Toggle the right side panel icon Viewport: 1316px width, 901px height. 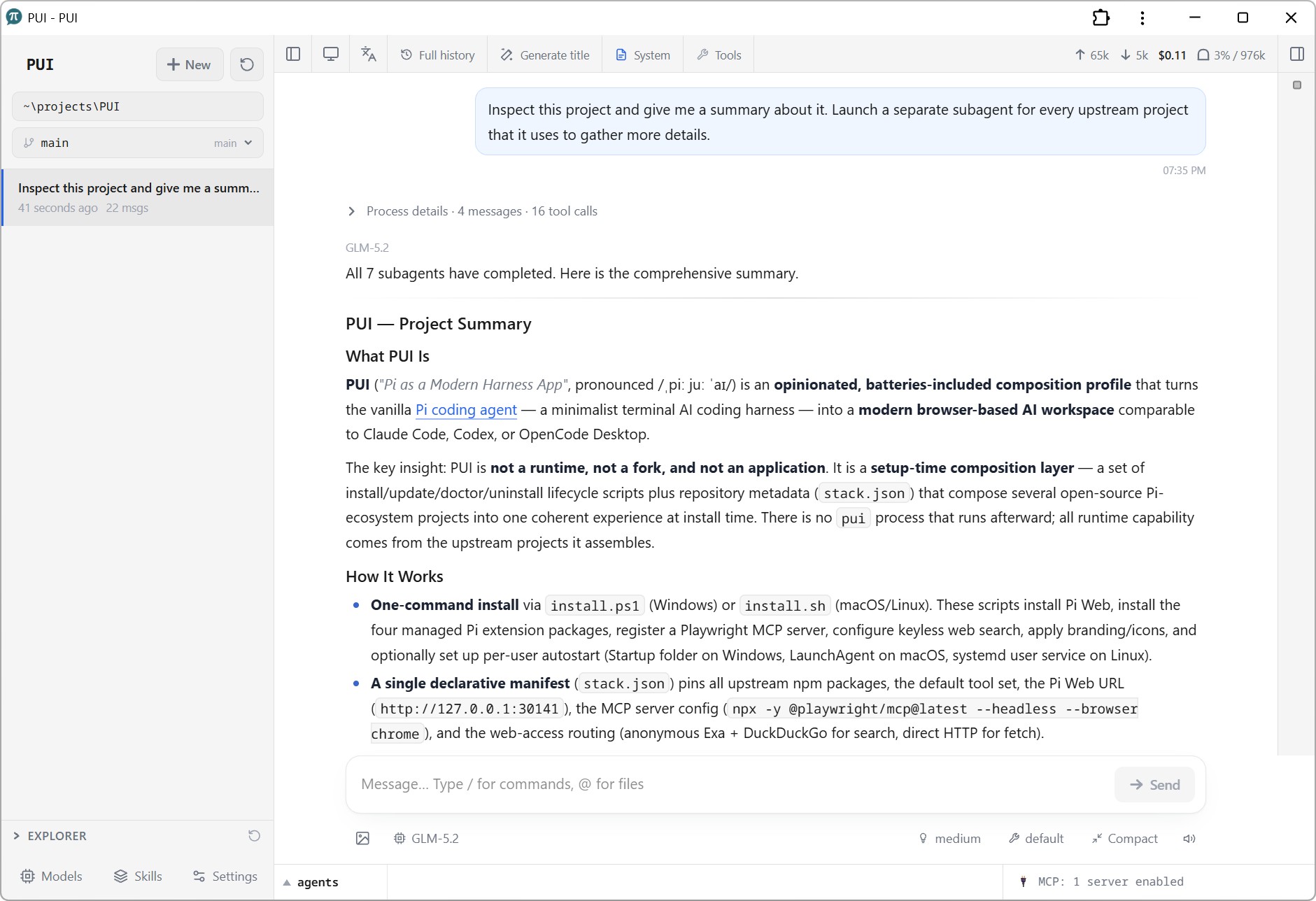click(x=1297, y=55)
